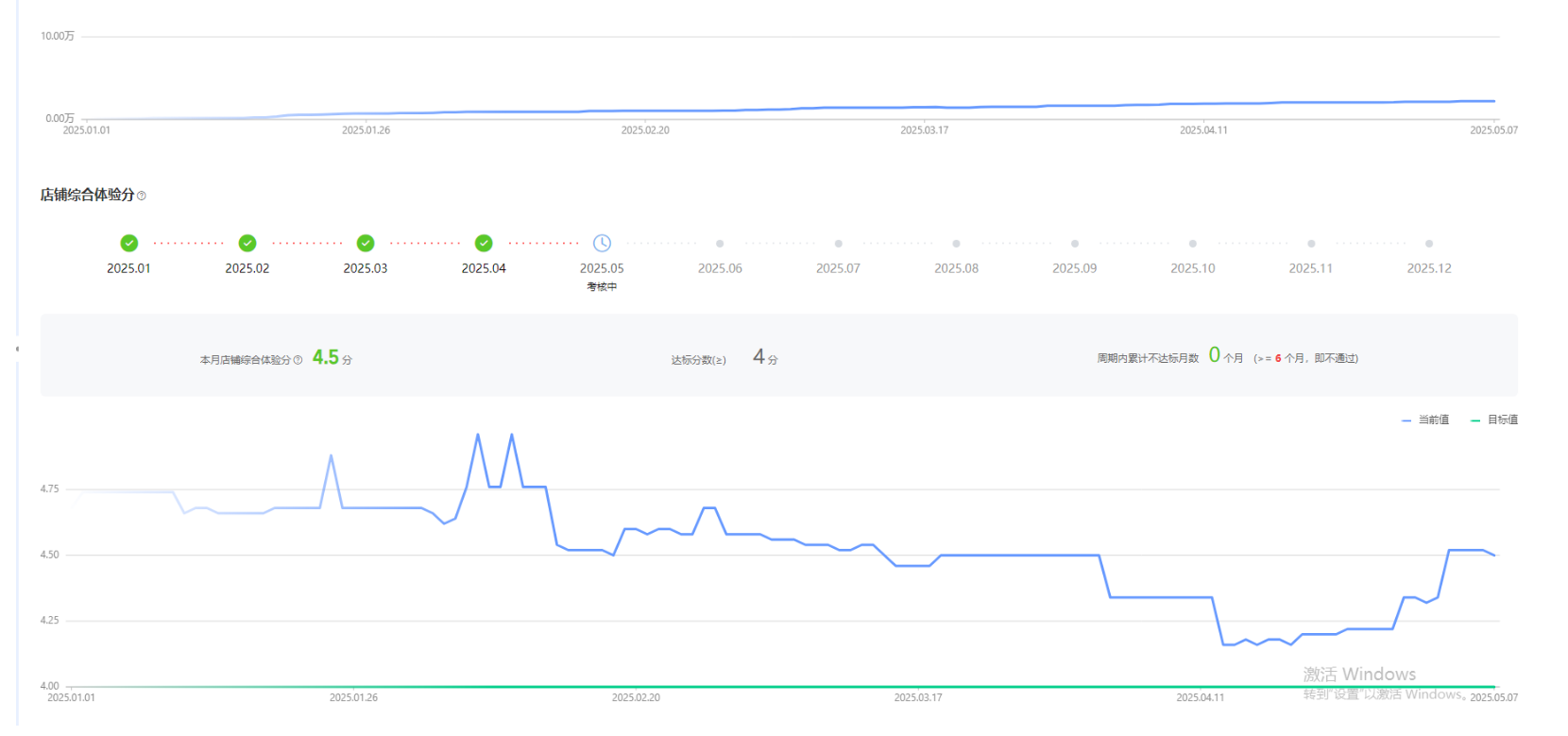This screenshot has height=736, width=1568.
Task: Select the 2025.12 timeline marker dot
Action: (1429, 244)
